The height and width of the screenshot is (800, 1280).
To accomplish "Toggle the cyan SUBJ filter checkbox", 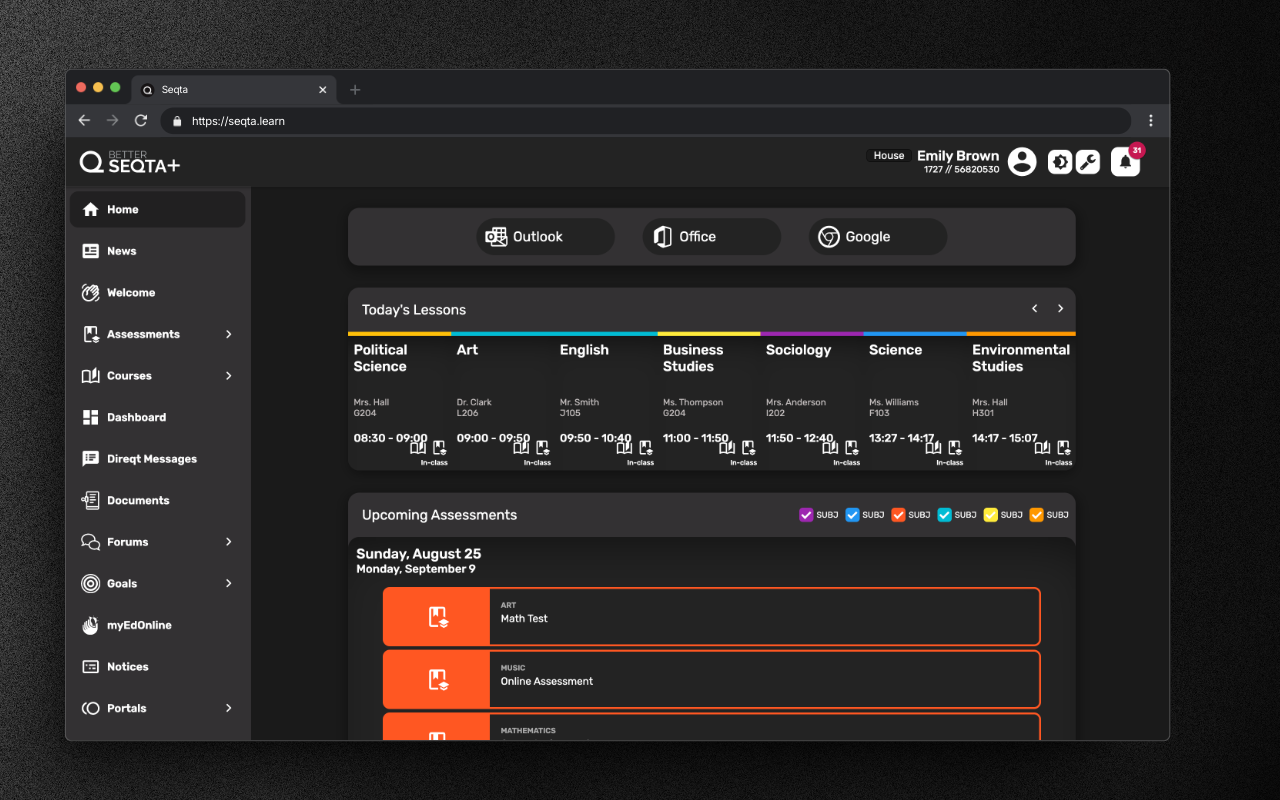I will 944,515.
